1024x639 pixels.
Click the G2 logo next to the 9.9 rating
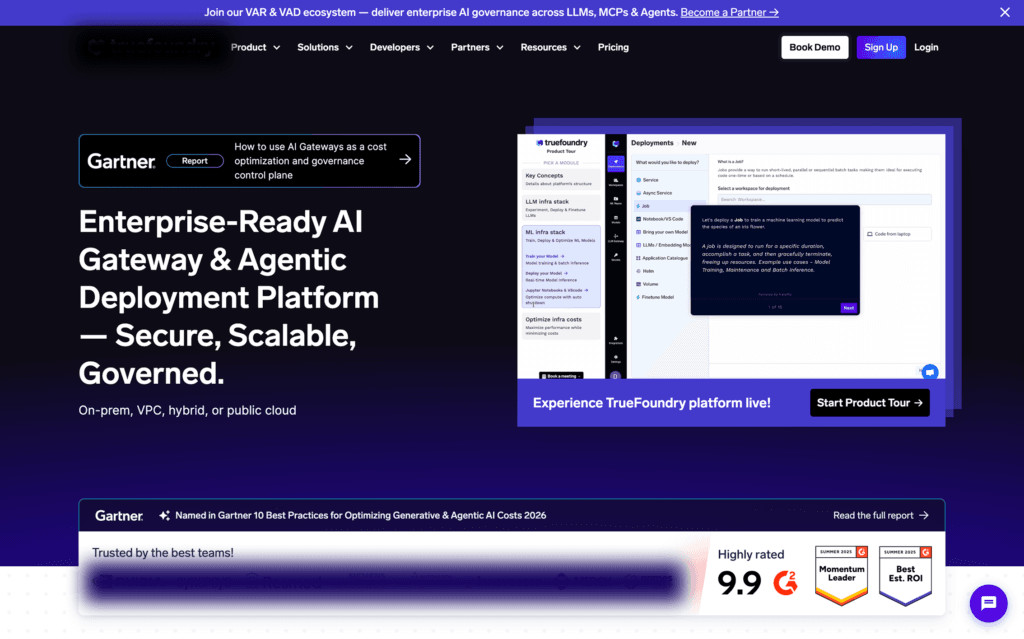pos(786,583)
